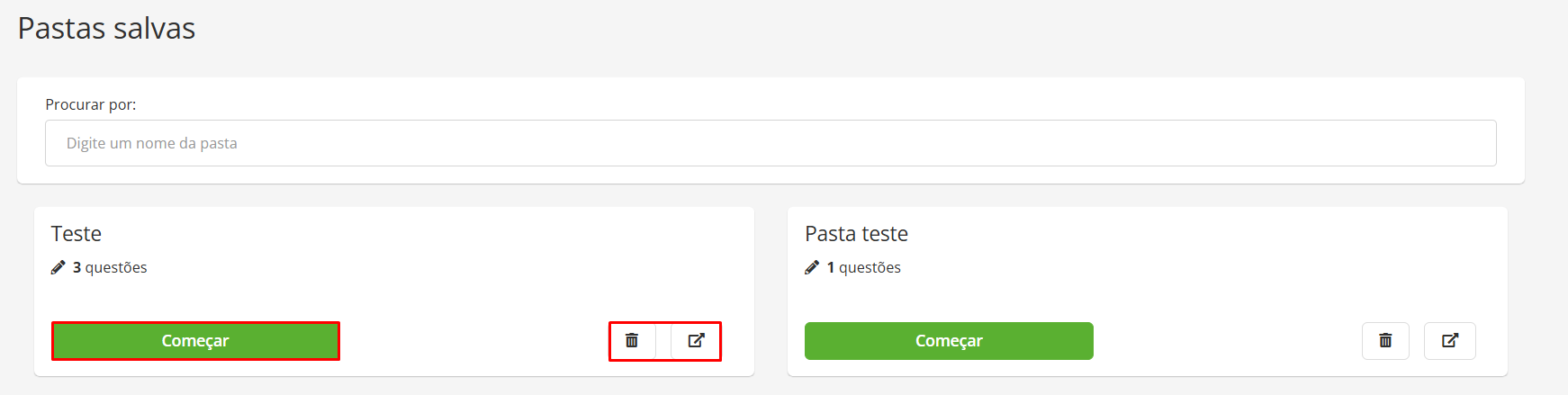Image resolution: width=1568 pixels, height=395 pixels.
Task: Click the '3 questões' count text
Action: (110, 267)
